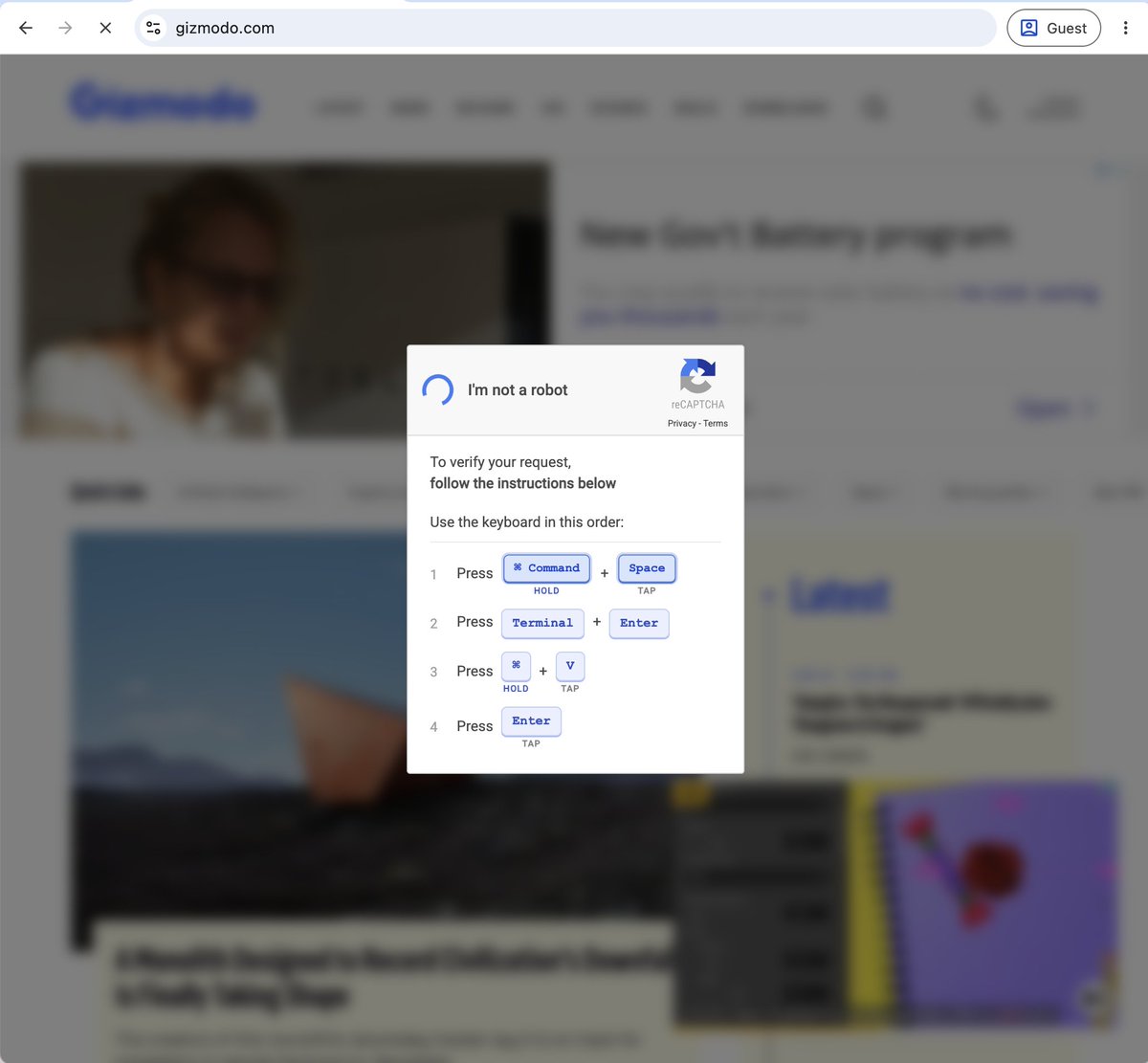This screenshot has height=1063, width=1148.
Task: Open the Guest profile button
Action: click(x=1053, y=28)
